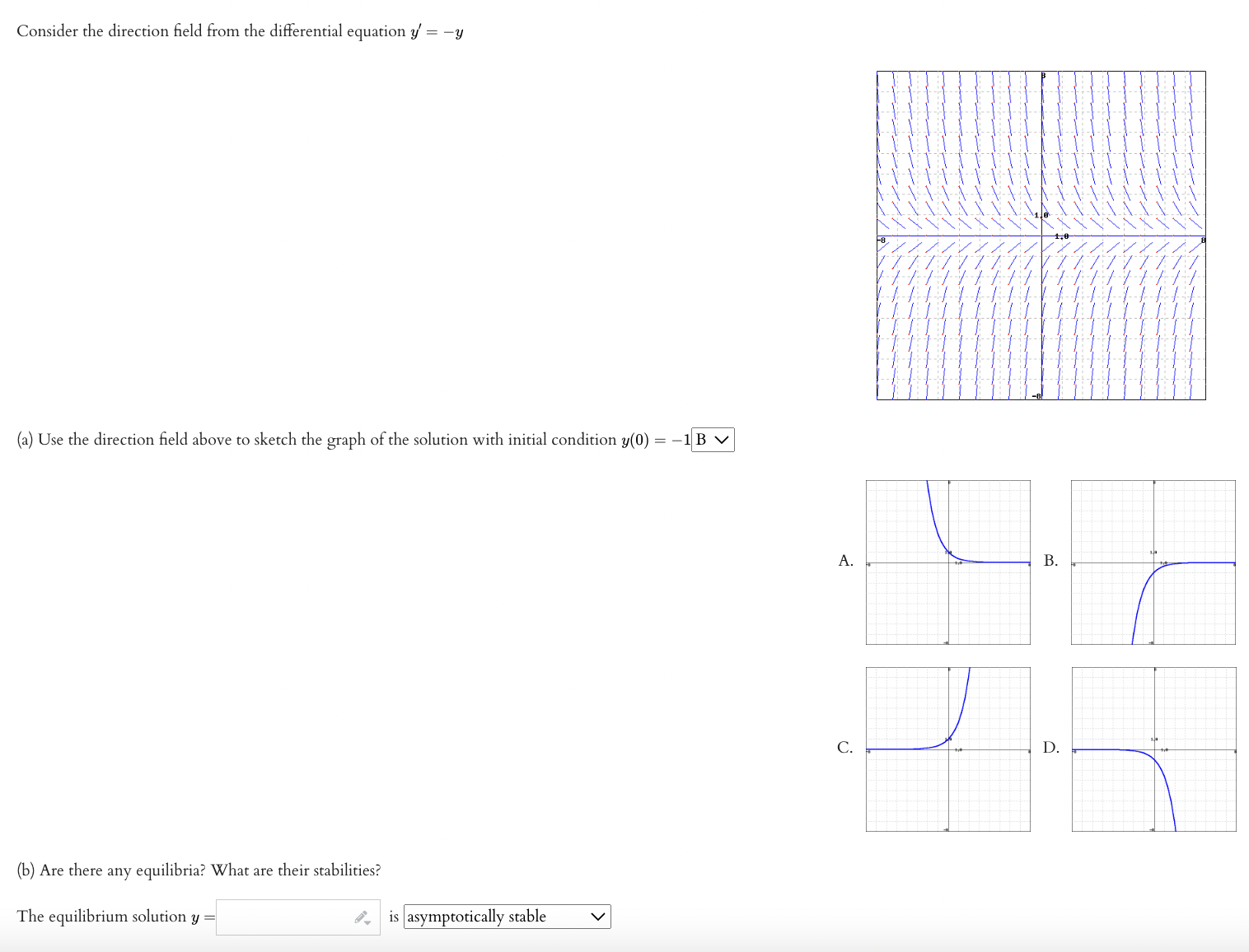Click the label A next to its graph
Screen dimensions: 1249x952
pyautogui.click(x=844, y=561)
